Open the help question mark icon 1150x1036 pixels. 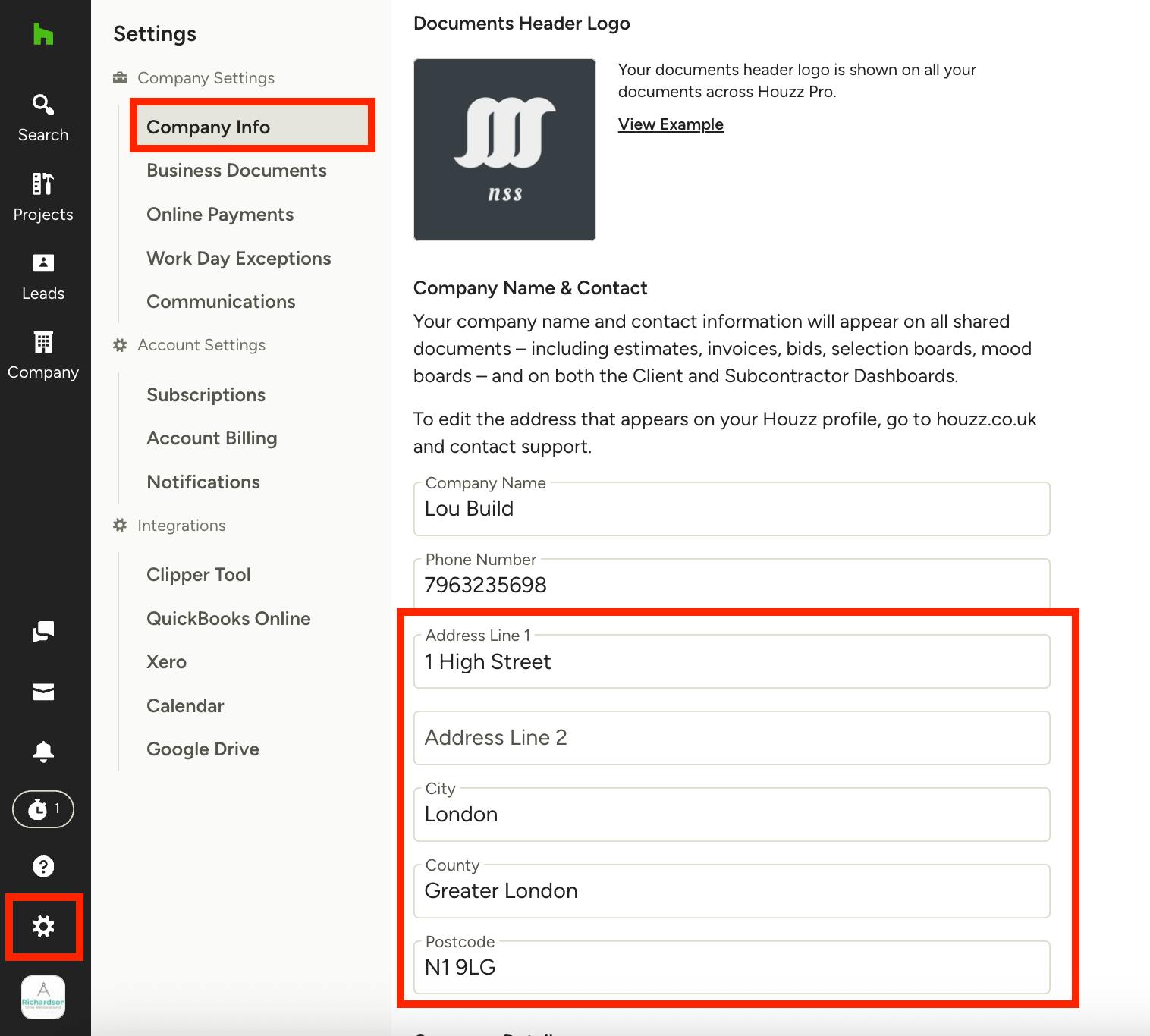click(43, 866)
